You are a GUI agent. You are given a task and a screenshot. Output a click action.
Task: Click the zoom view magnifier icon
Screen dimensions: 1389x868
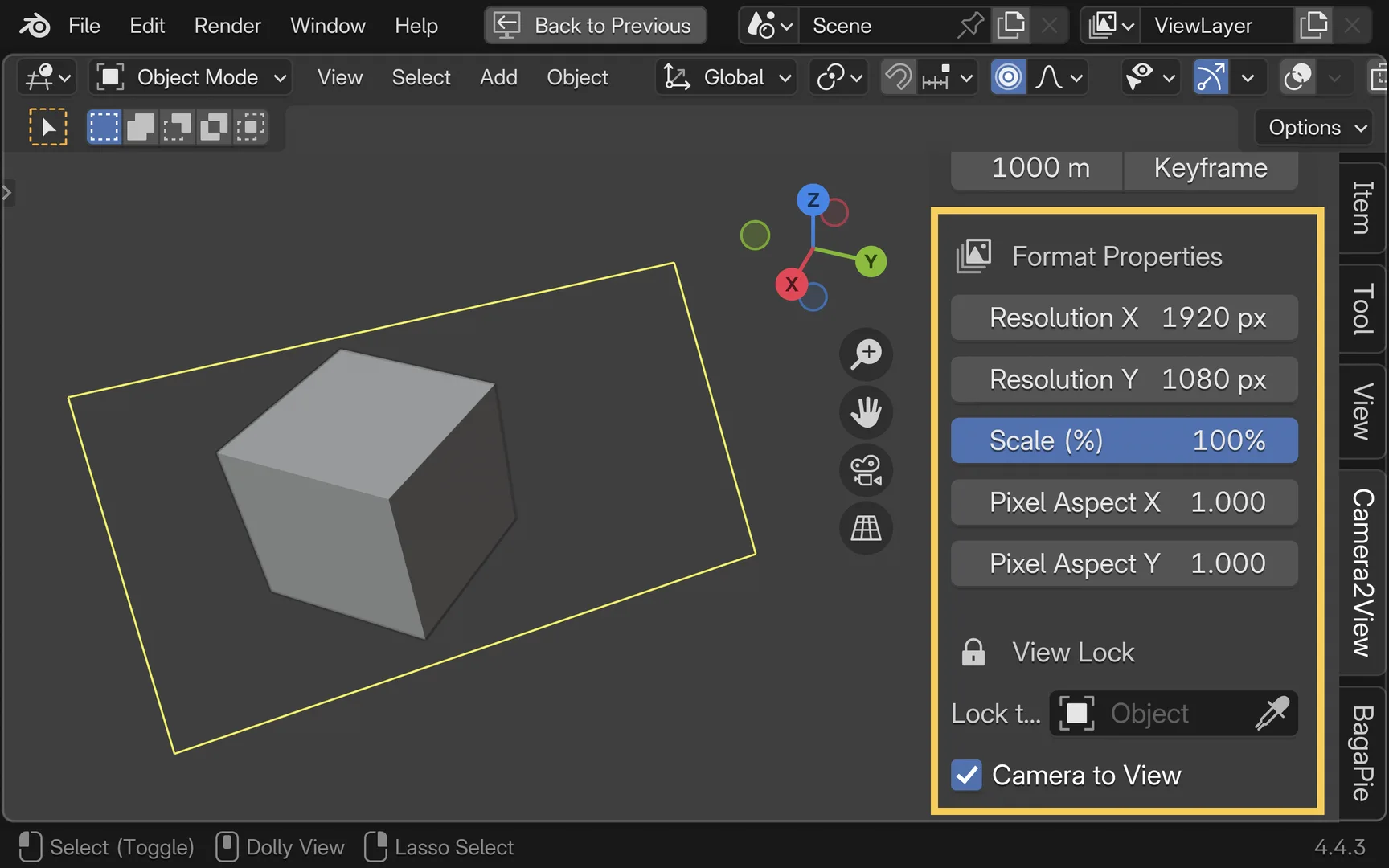[867, 354]
